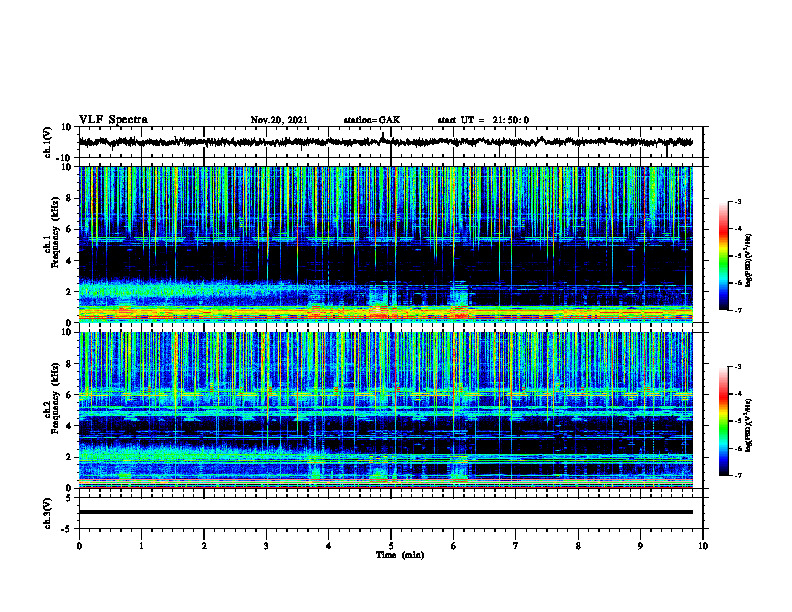
Task: Click the "8" kHz tick of ch.2 spectrogram
Action: 69,364
